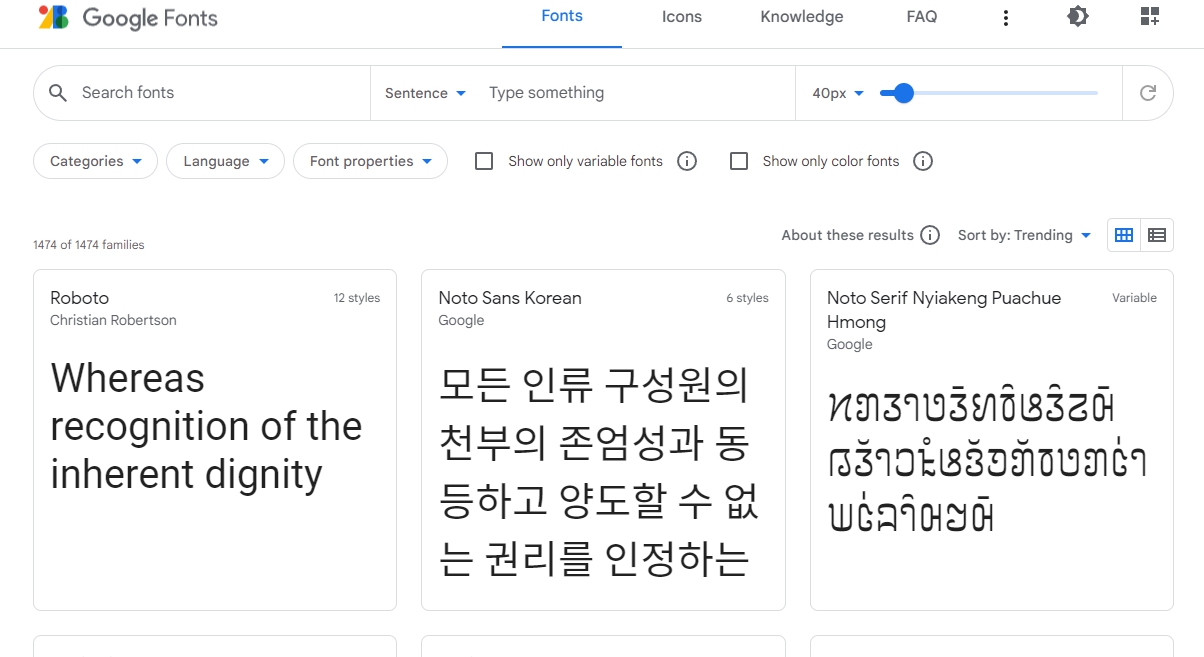Screen dimensions: 1204x657
Task: Click About these results link
Action: pos(848,235)
